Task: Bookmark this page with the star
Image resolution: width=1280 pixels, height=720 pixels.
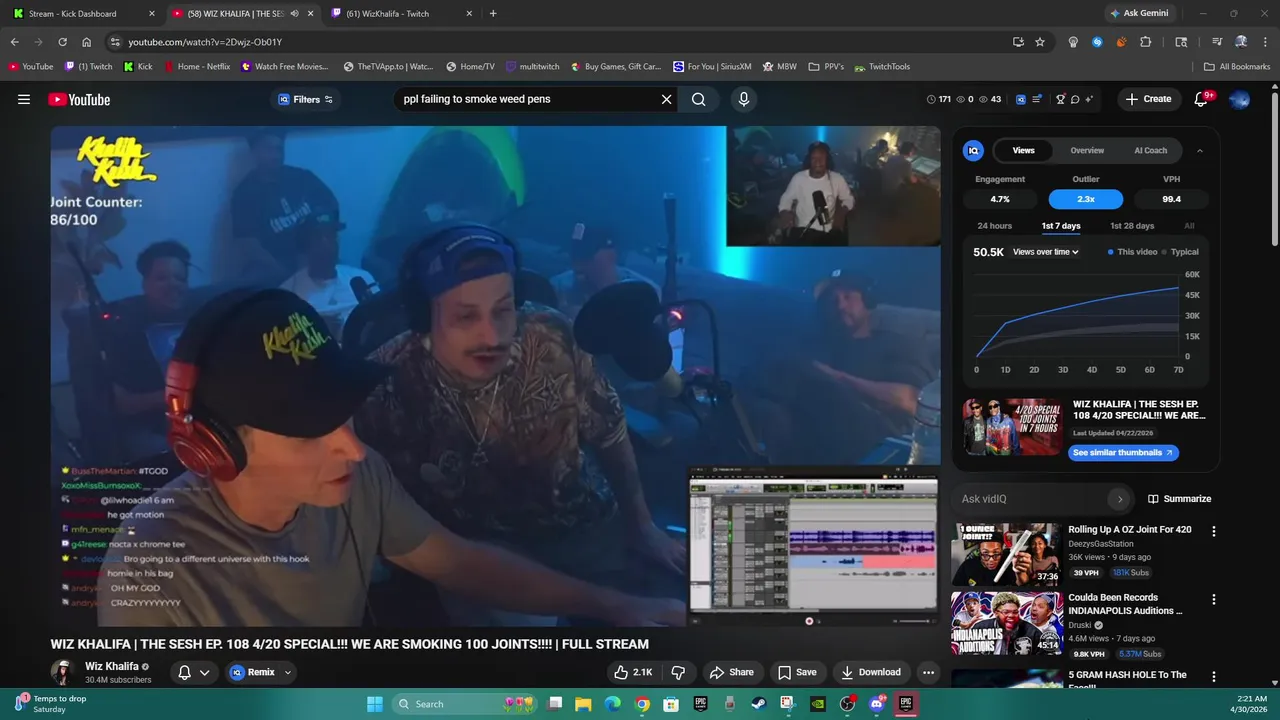Action: click(1040, 42)
